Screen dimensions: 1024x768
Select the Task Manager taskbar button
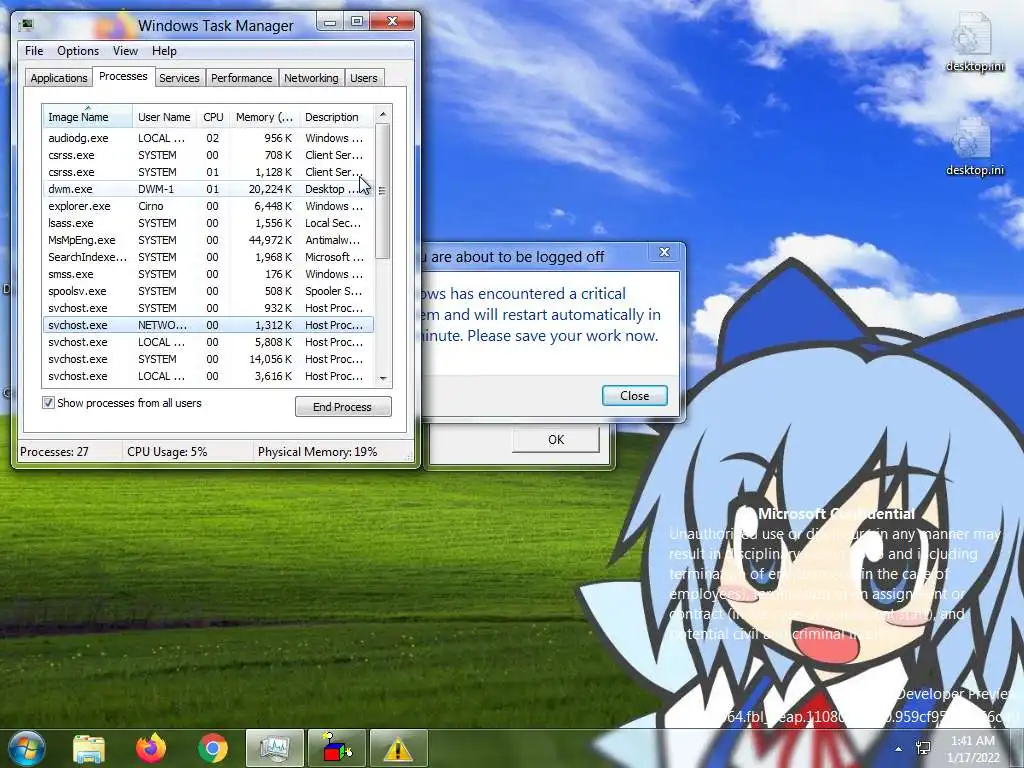[275, 748]
